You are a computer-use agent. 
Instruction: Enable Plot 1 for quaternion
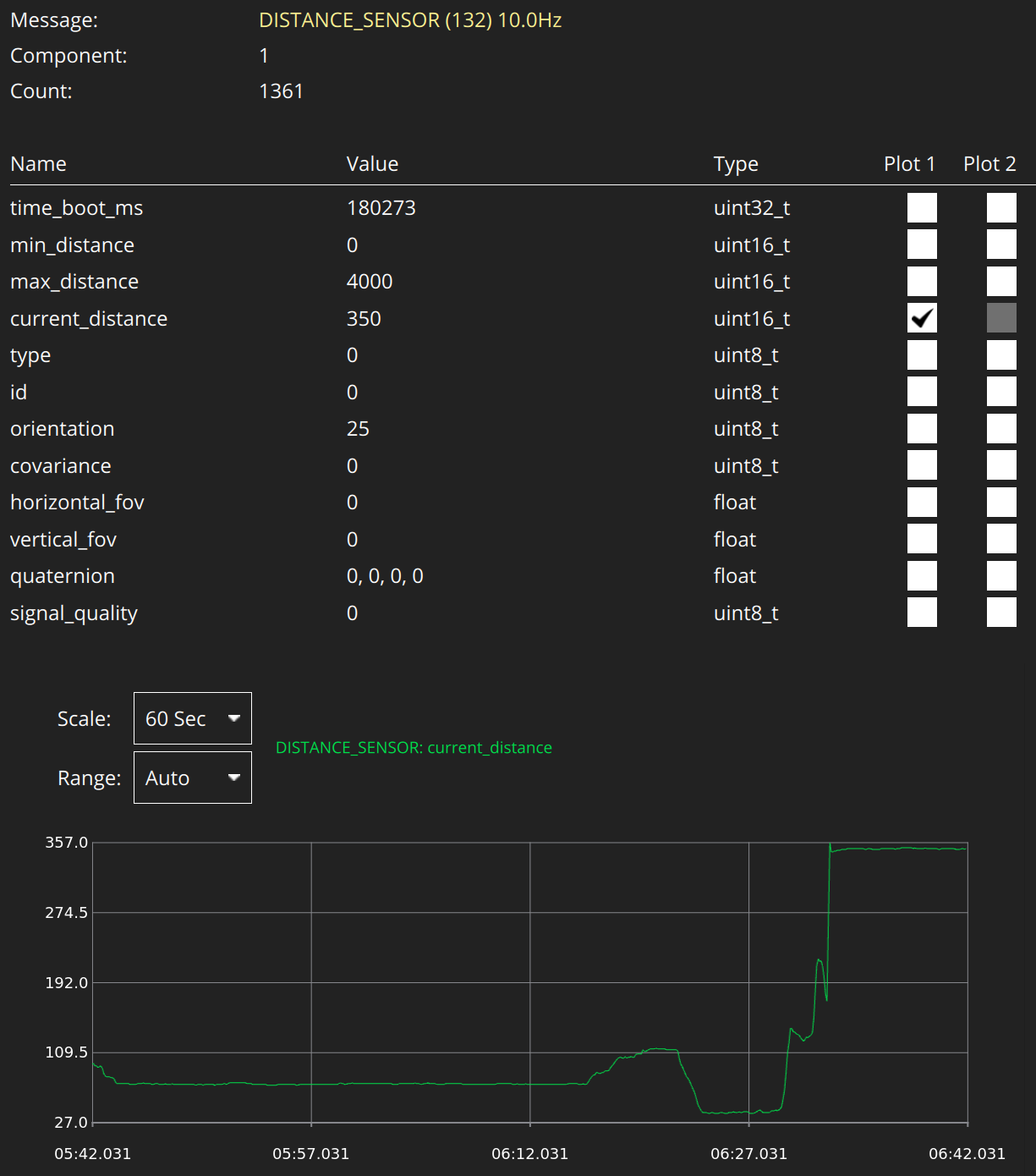click(x=922, y=576)
